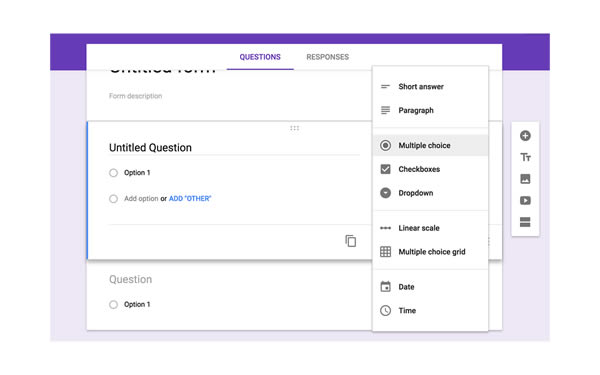Add a title and description block
Screen dimensions: 600x375
click(x=525, y=157)
